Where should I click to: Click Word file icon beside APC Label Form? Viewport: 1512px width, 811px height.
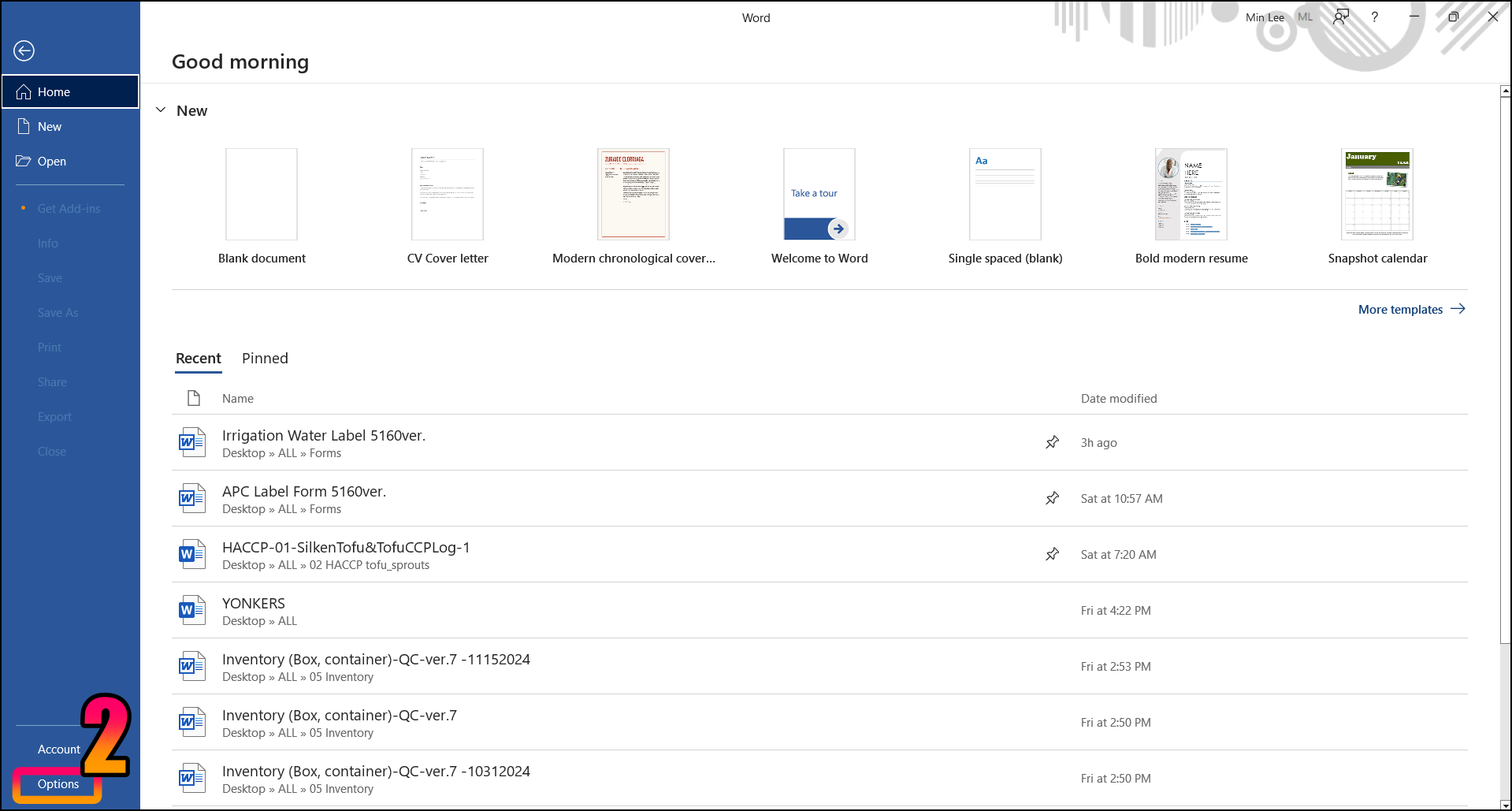pos(192,498)
